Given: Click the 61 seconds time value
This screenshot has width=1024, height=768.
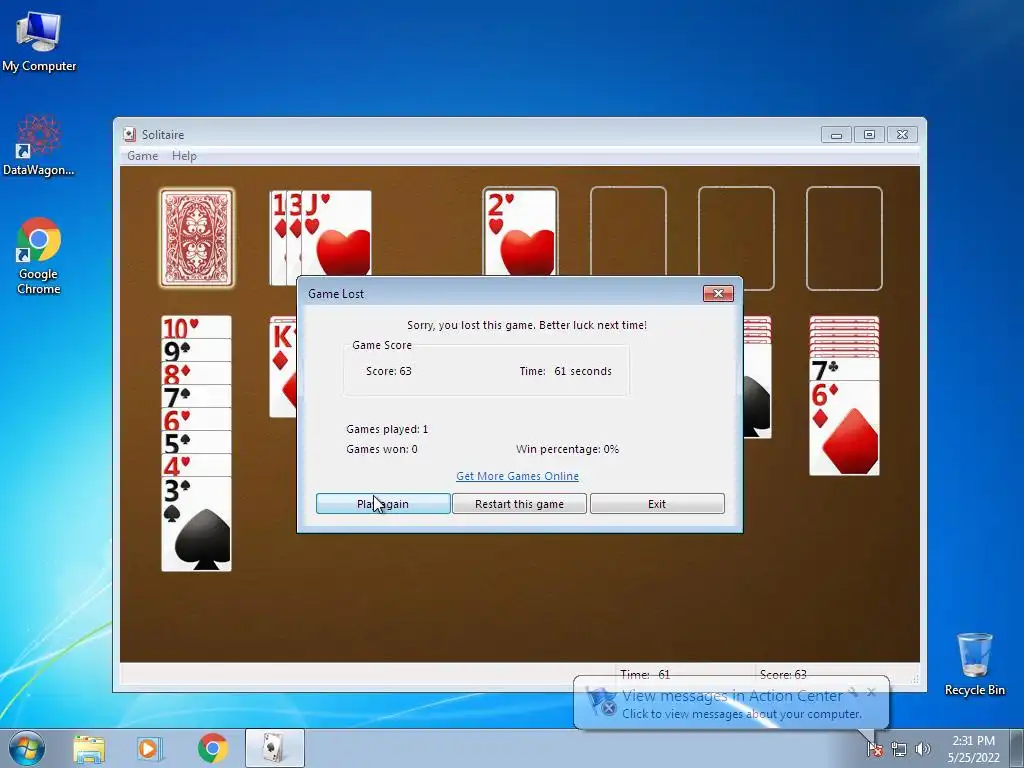Looking at the screenshot, I should 583,371.
